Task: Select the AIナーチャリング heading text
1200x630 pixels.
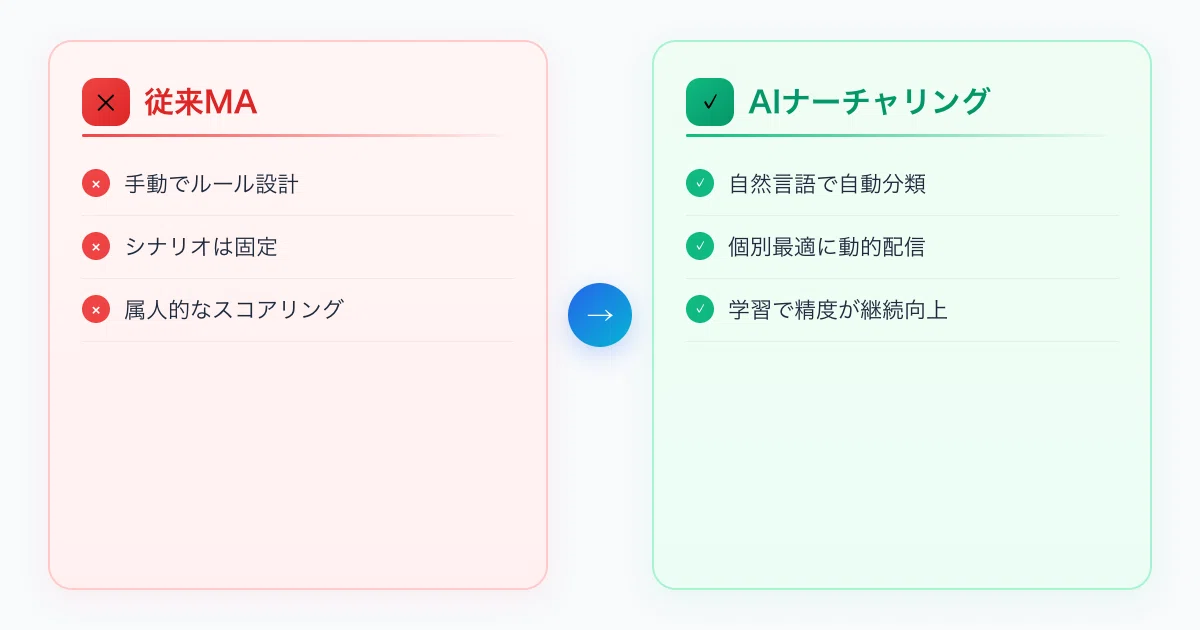Action: (x=869, y=102)
